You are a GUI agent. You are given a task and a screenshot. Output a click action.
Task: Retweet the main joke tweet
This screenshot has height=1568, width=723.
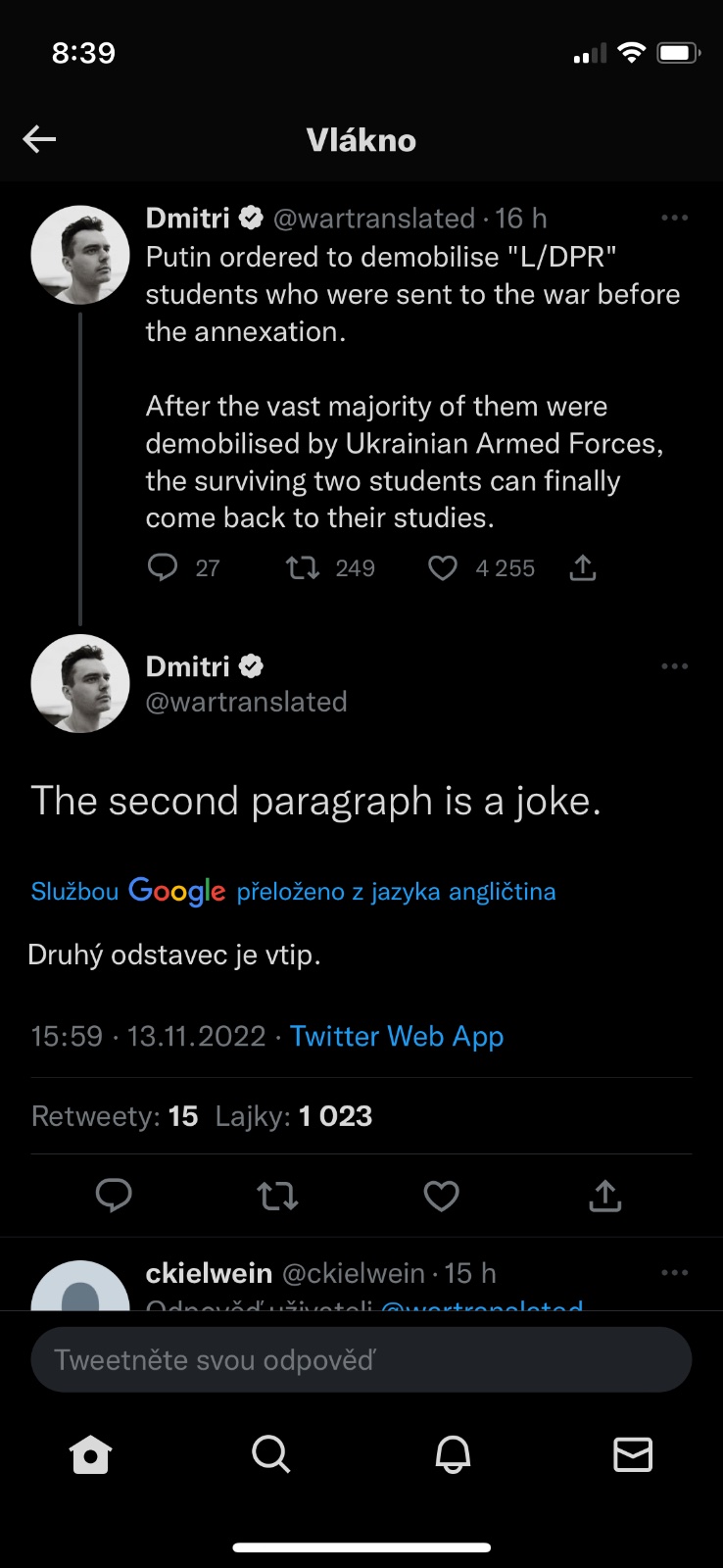(x=277, y=1196)
